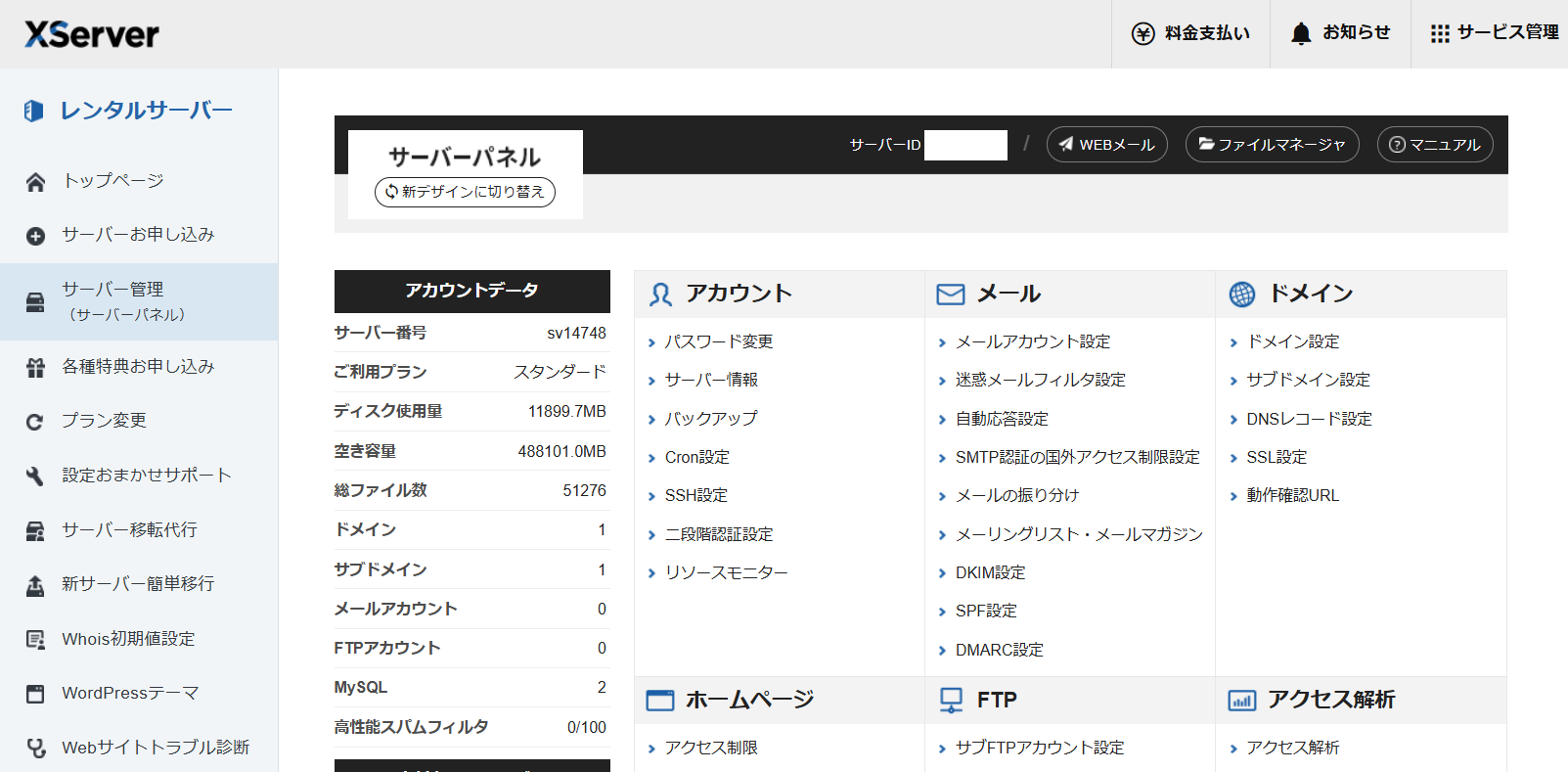Go to トップページ in sidebar
This screenshot has height=772, width=1568.
coord(113,181)
